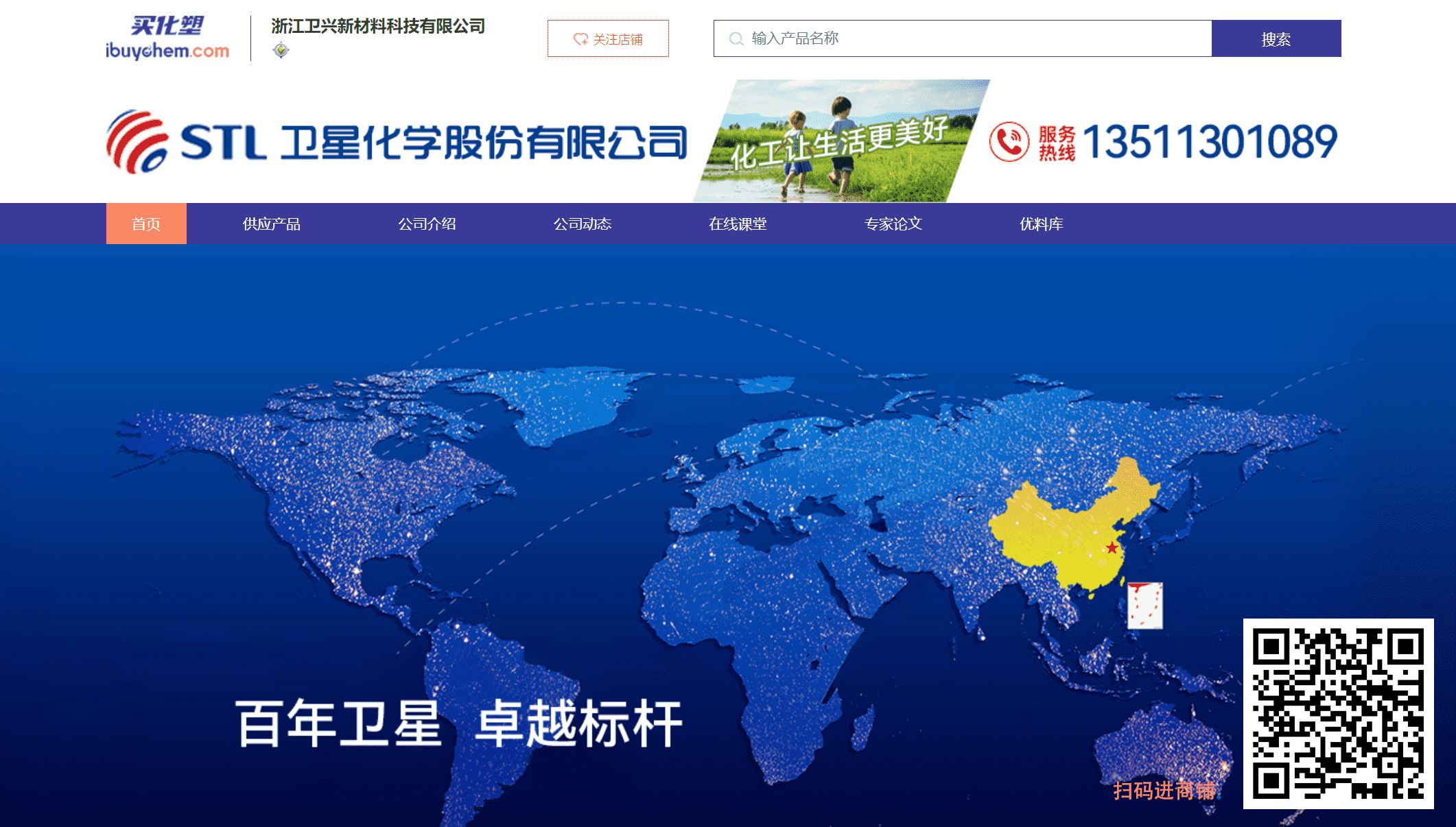1456x827 pixels.
Task: Click the red star on China map
Action: pyautogui.click(x=1112, y=547)
